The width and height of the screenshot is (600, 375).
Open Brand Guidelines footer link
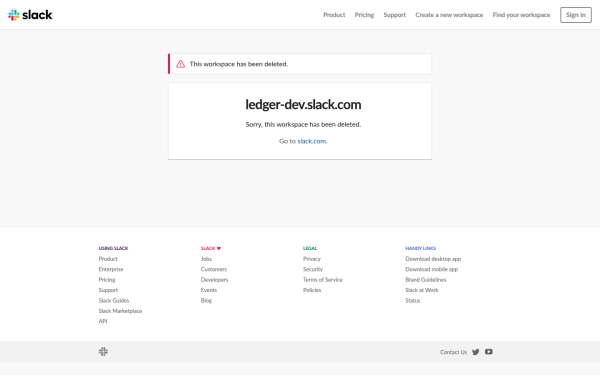(426, 280)
